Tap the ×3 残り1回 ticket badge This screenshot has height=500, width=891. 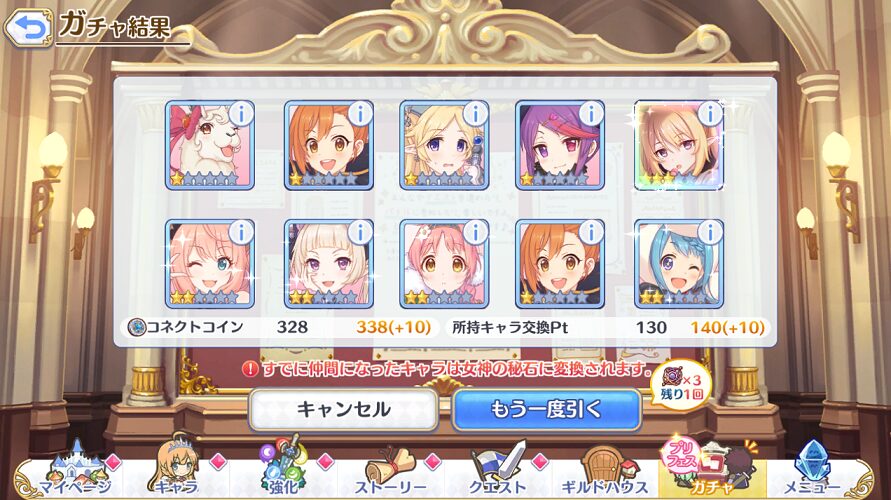coord(681,386)
